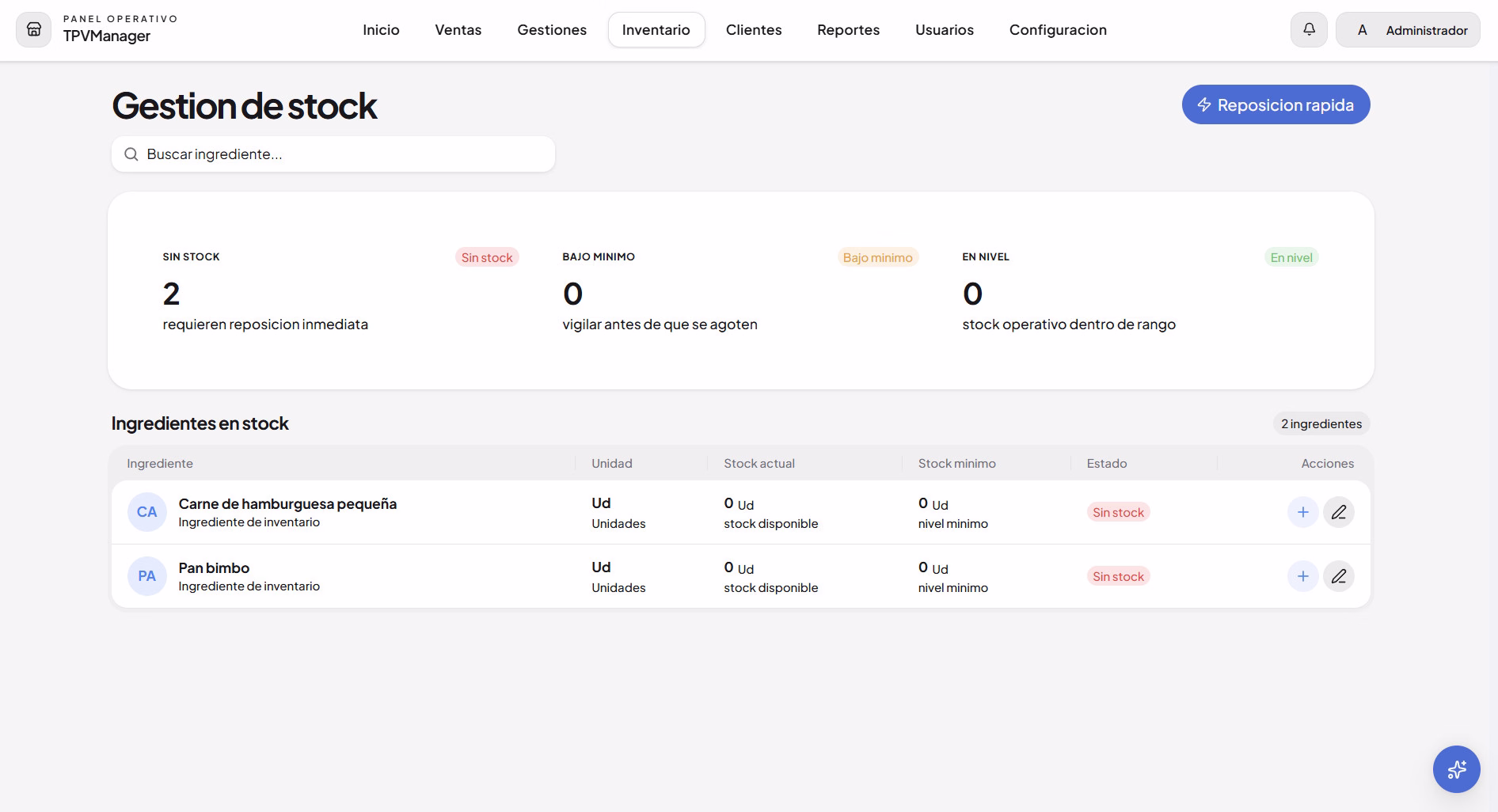Open the Administrador account menu
The height and width of the screenshot is (812, 1498).
pos(1408,30)
